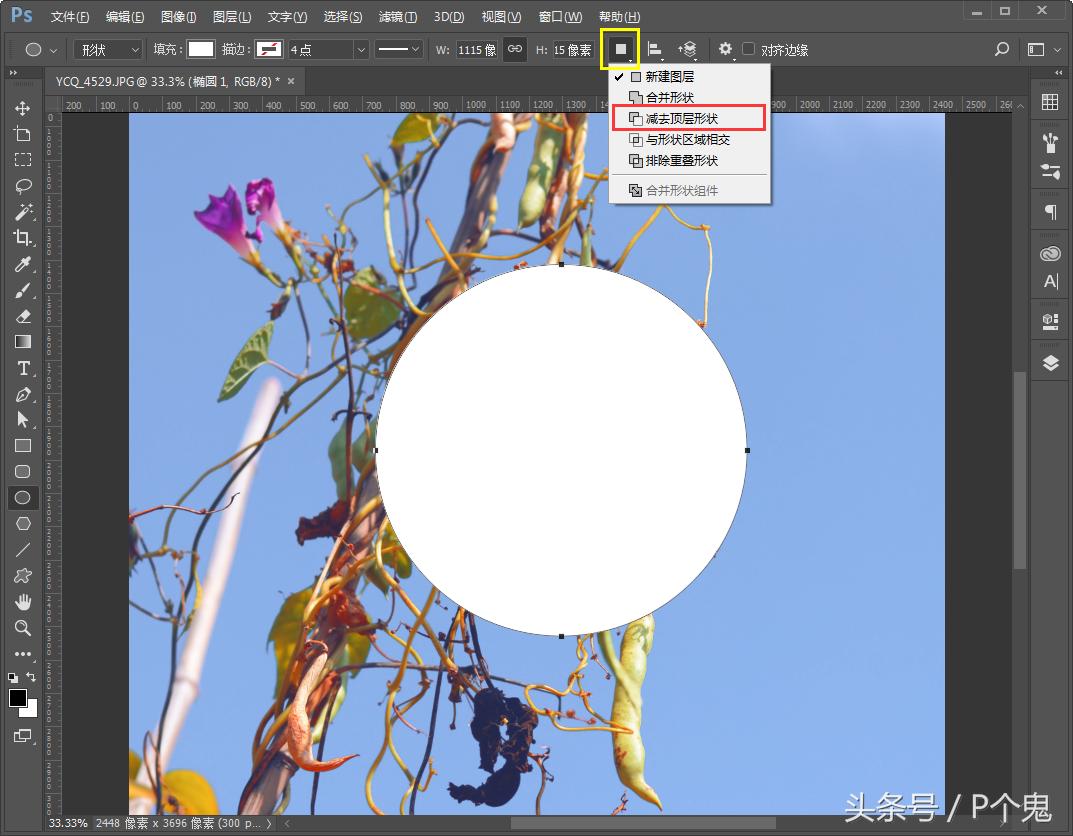
Task: Click the link Width and Height icon
Action: 514,48
